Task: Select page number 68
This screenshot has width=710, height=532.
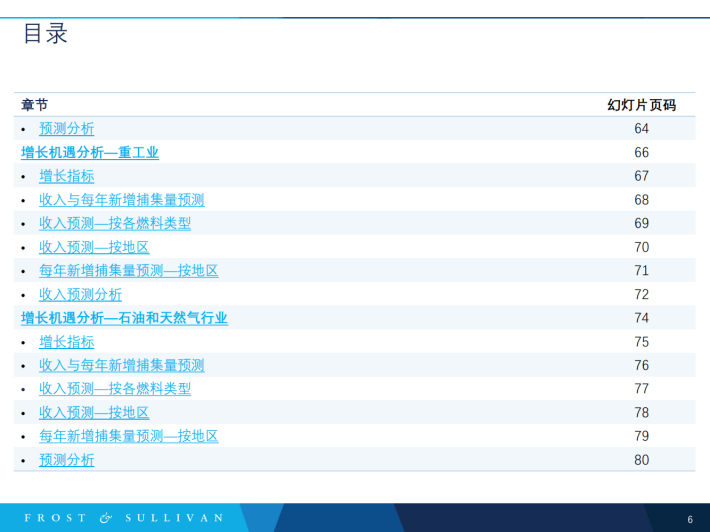Action: (x=642, y=200)
